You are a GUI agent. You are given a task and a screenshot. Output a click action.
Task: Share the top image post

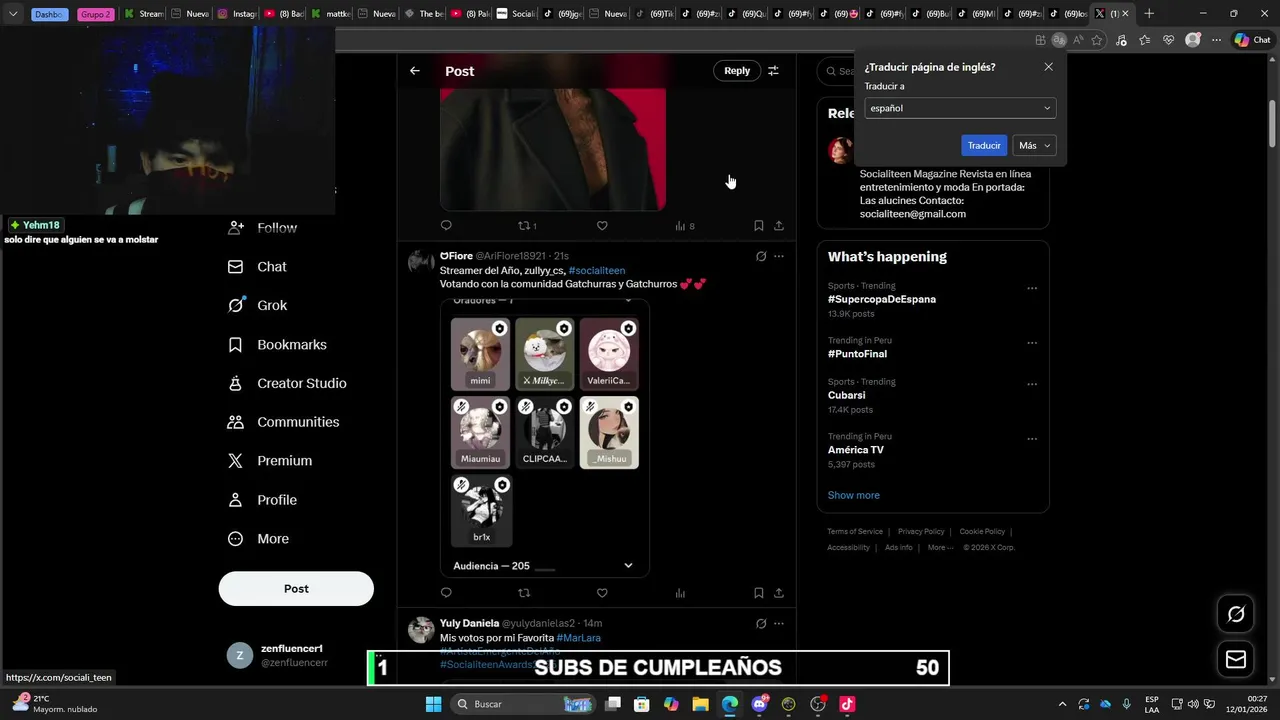coord(779,226)
